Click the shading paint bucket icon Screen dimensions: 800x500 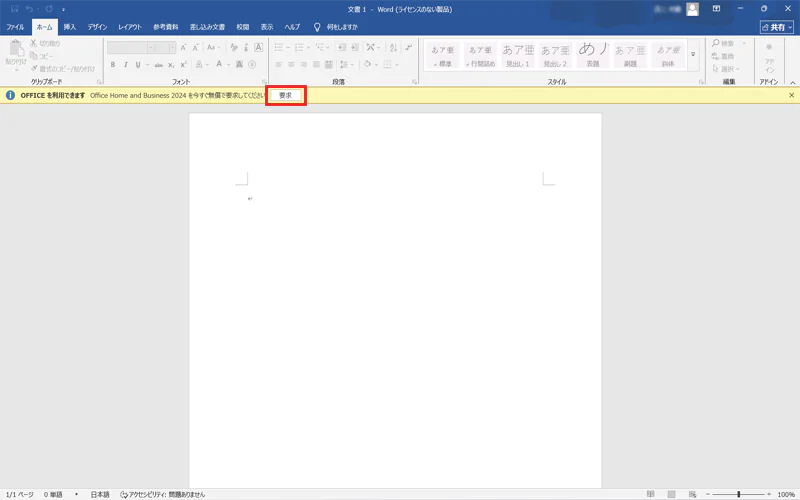point(367,64)
